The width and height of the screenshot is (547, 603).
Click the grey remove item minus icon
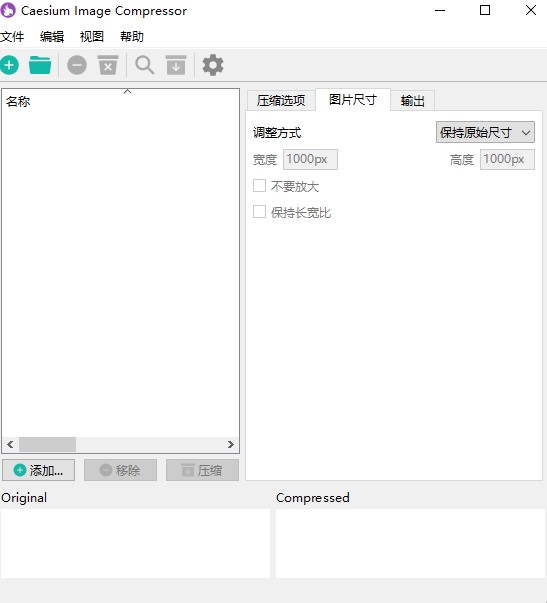point(77,65)
